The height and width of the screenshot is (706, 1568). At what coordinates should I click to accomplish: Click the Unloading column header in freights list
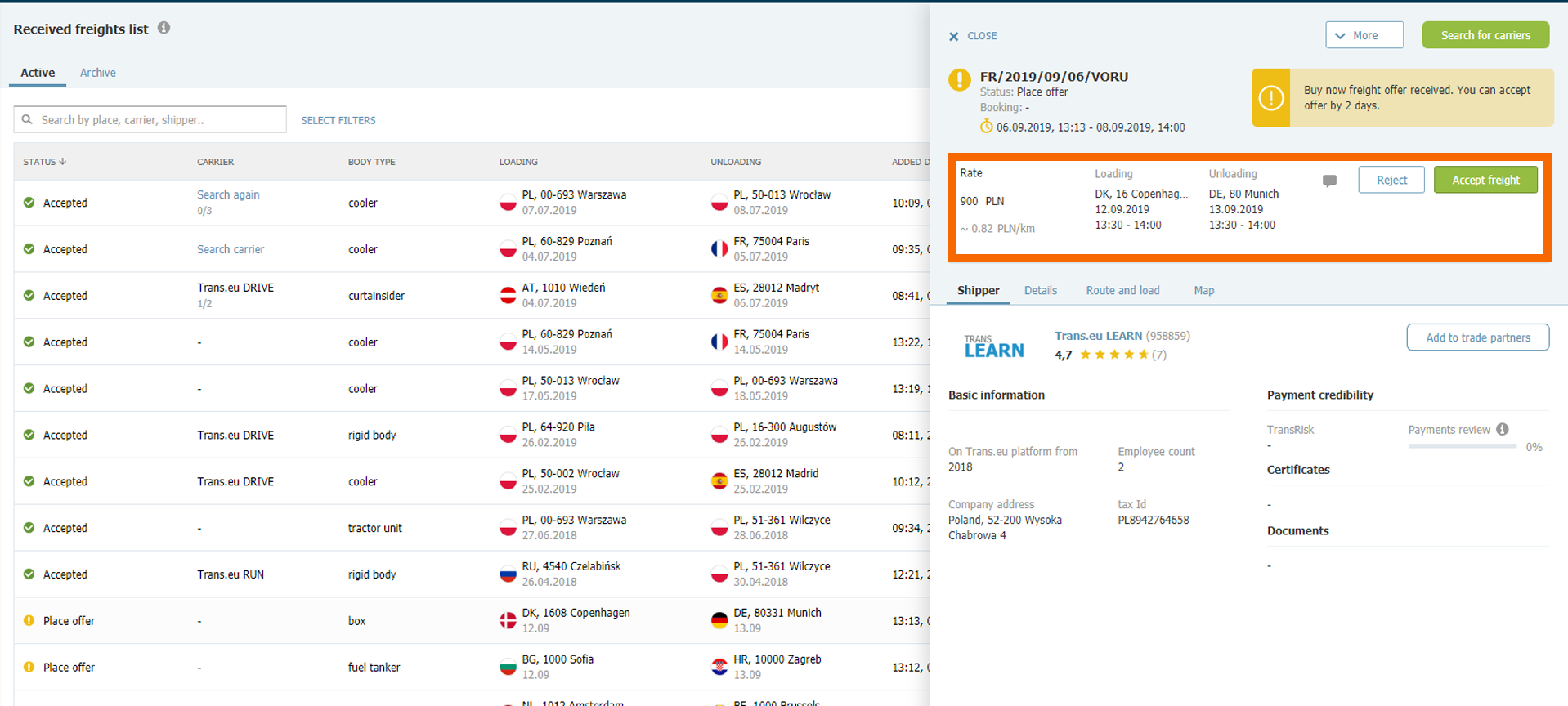click(736, 162)
